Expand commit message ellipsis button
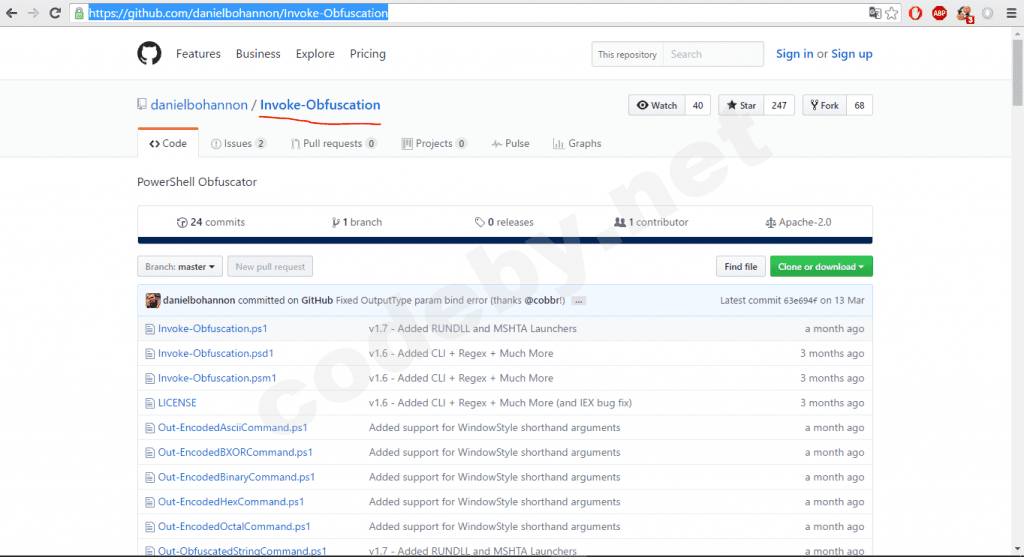 [x=579, y=301]
